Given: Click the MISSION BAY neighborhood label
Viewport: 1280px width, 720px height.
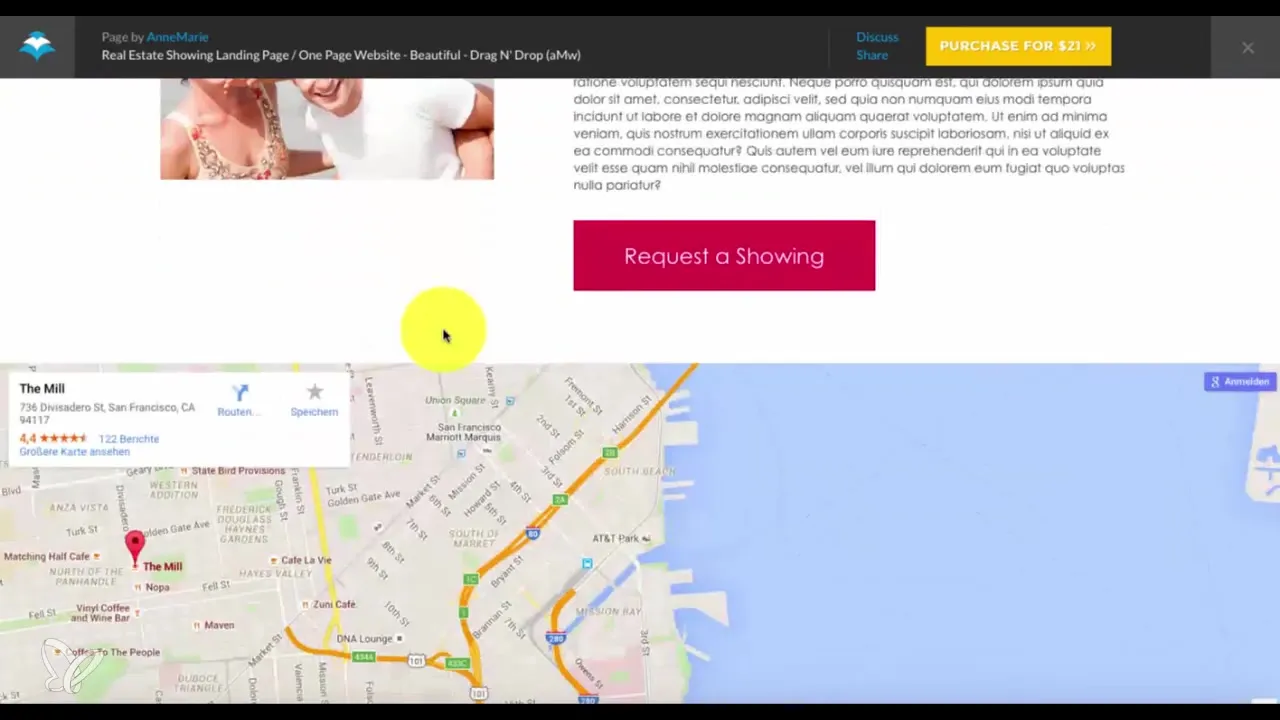Looking at the screenshot, I should [608, 611].
